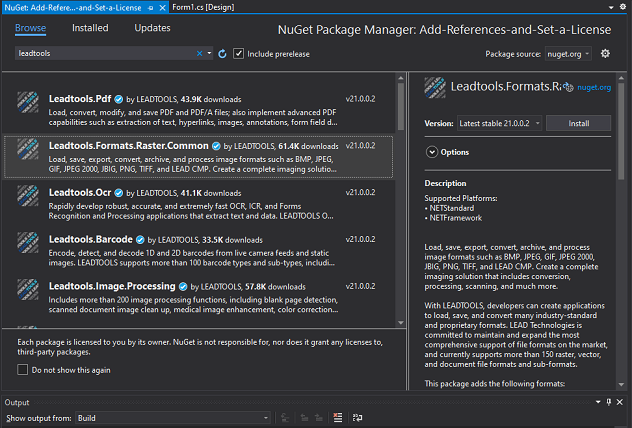Find message in code in Output toolbar

point(285,418)
